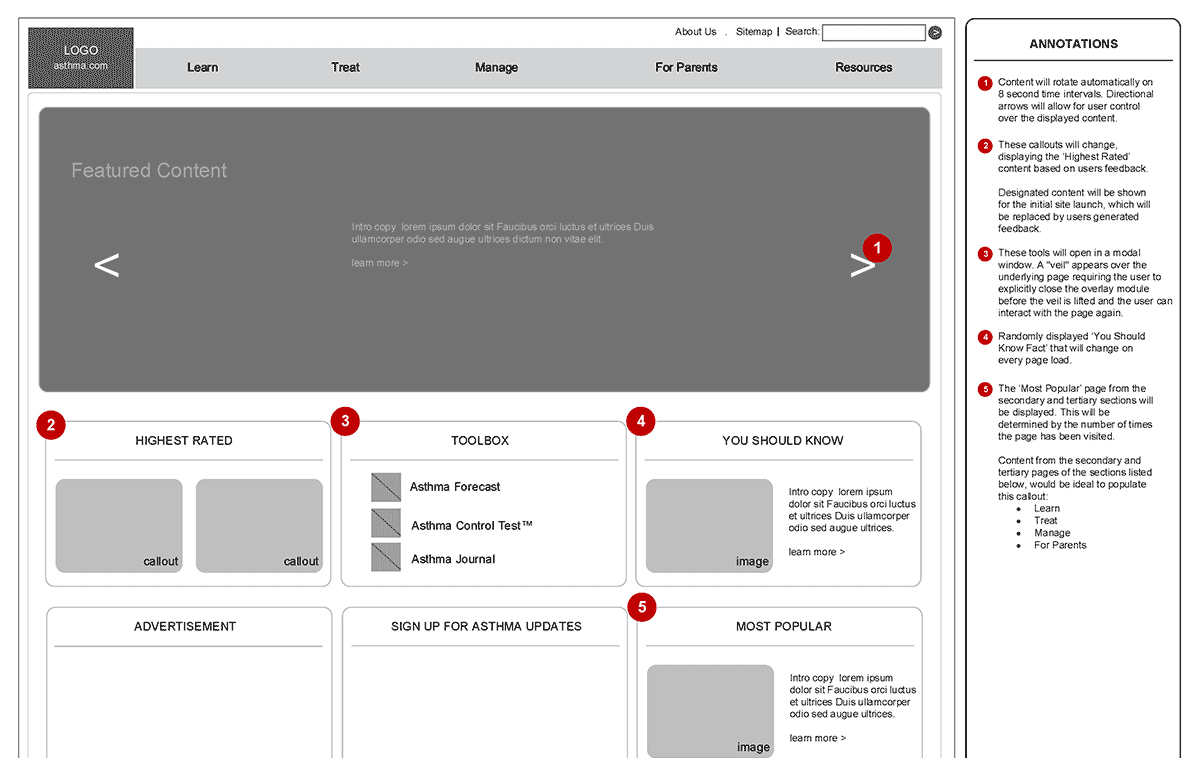Follow the About Us link
The width and height of the screenshot is (1200, 758).
pos(695,32)
